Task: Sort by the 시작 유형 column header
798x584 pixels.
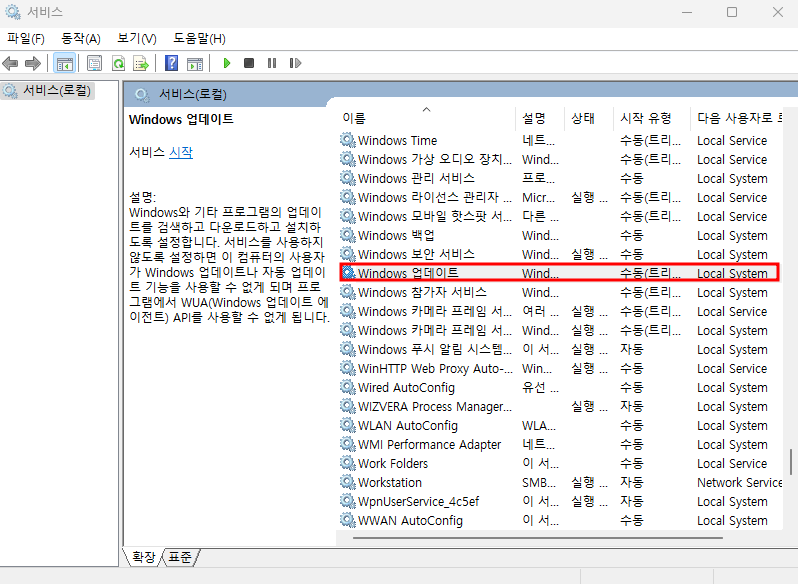Action: (651, 118)
